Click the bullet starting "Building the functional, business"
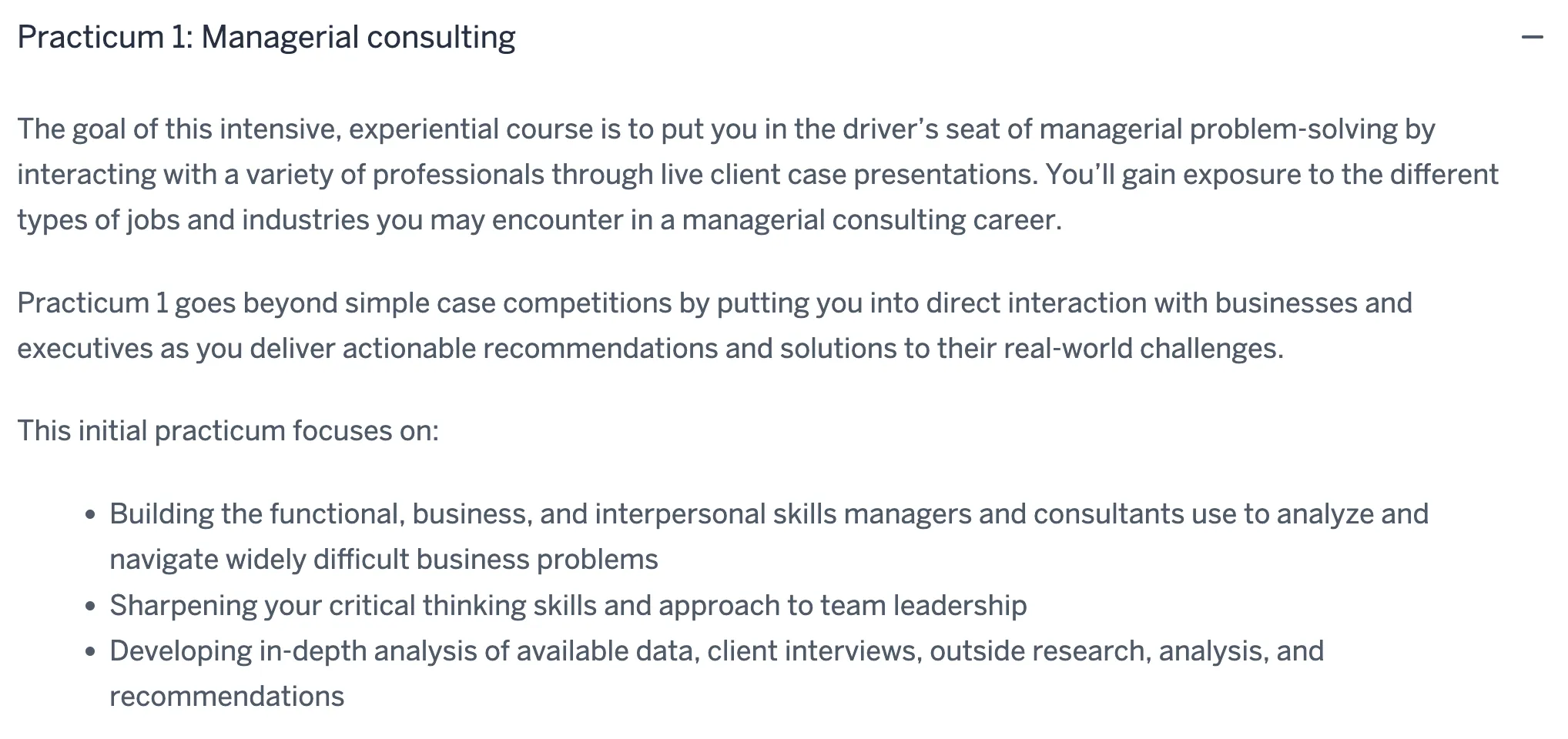Viewport: 1568px width, 739px height. point(768,513)
